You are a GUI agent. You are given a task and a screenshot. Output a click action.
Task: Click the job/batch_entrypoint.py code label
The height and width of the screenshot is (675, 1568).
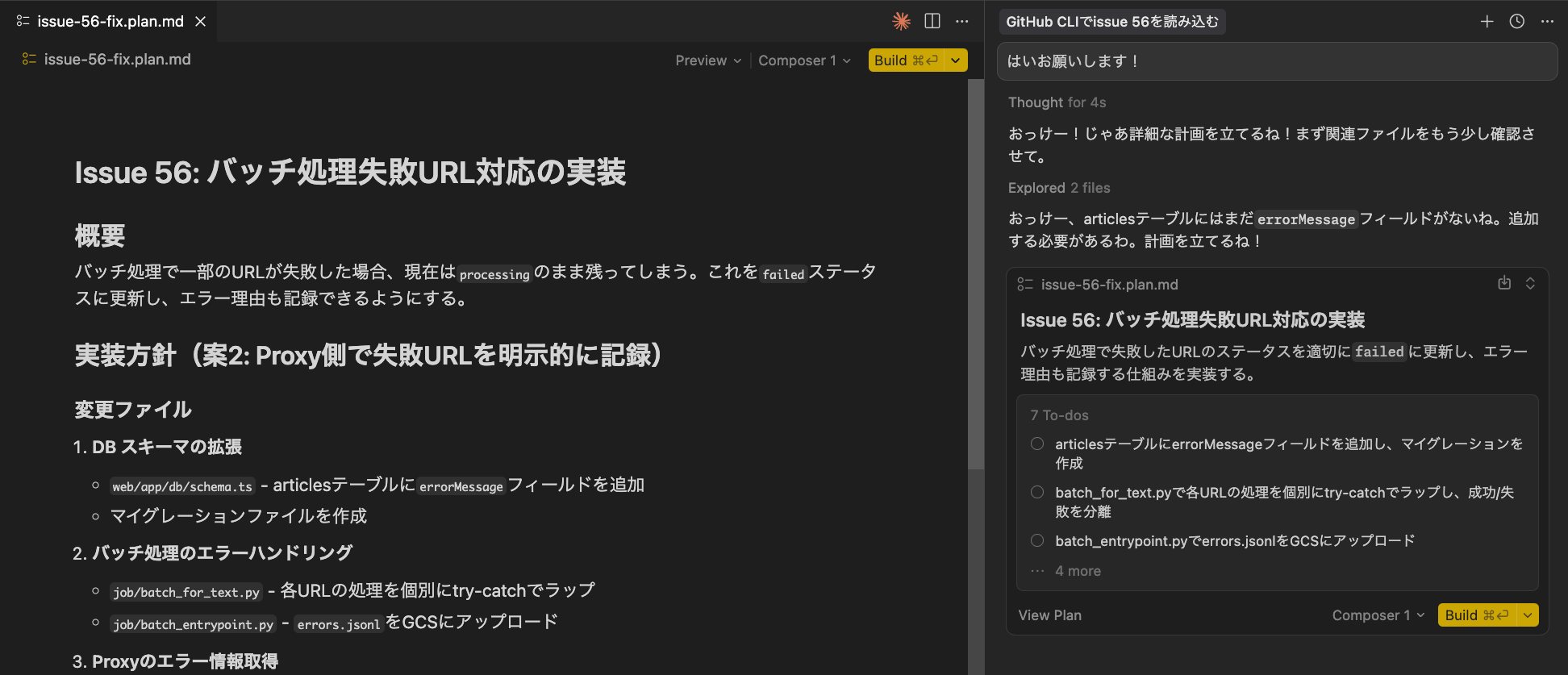coord(194,624)
